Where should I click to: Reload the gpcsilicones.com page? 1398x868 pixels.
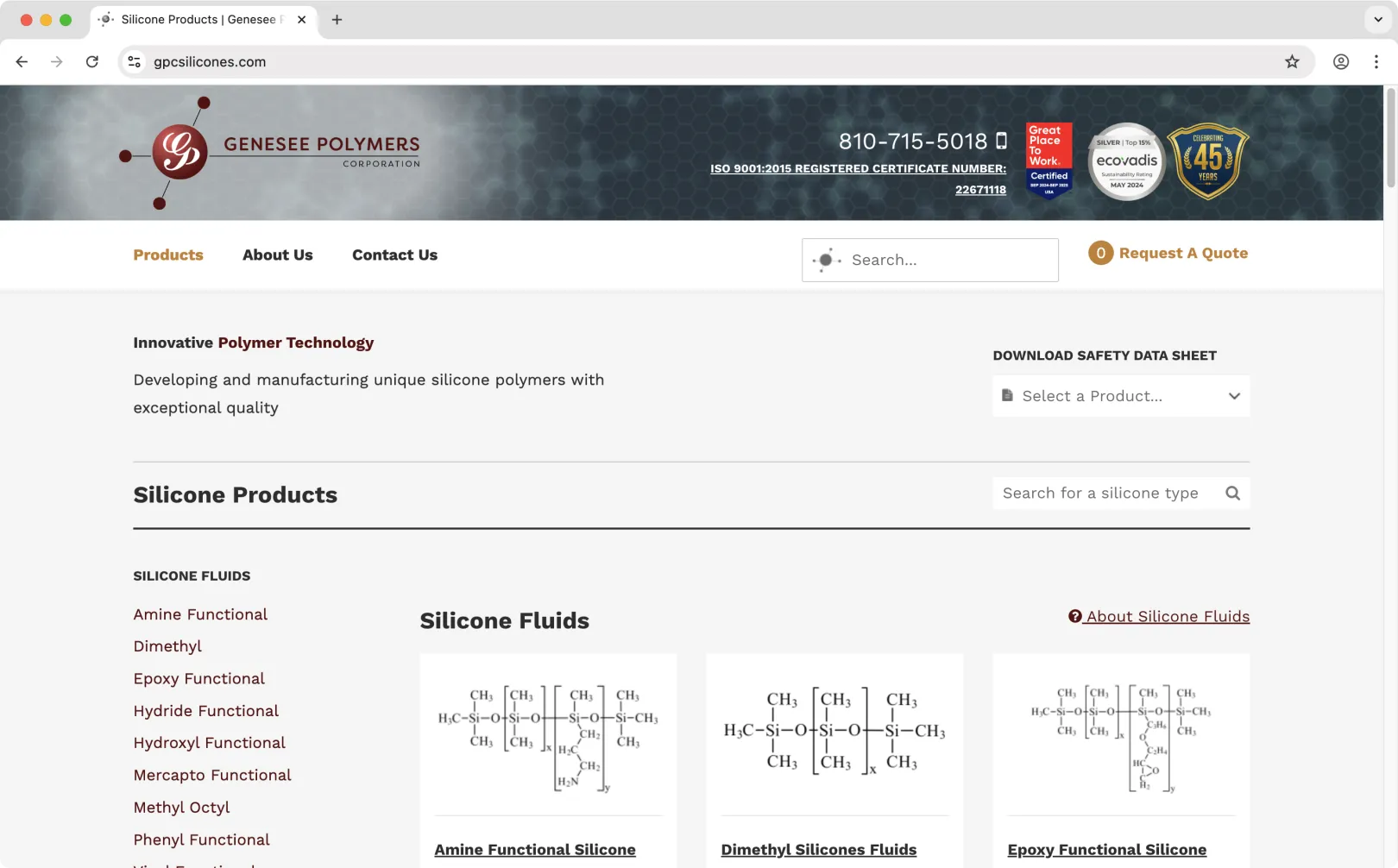(x=92, y=61)
